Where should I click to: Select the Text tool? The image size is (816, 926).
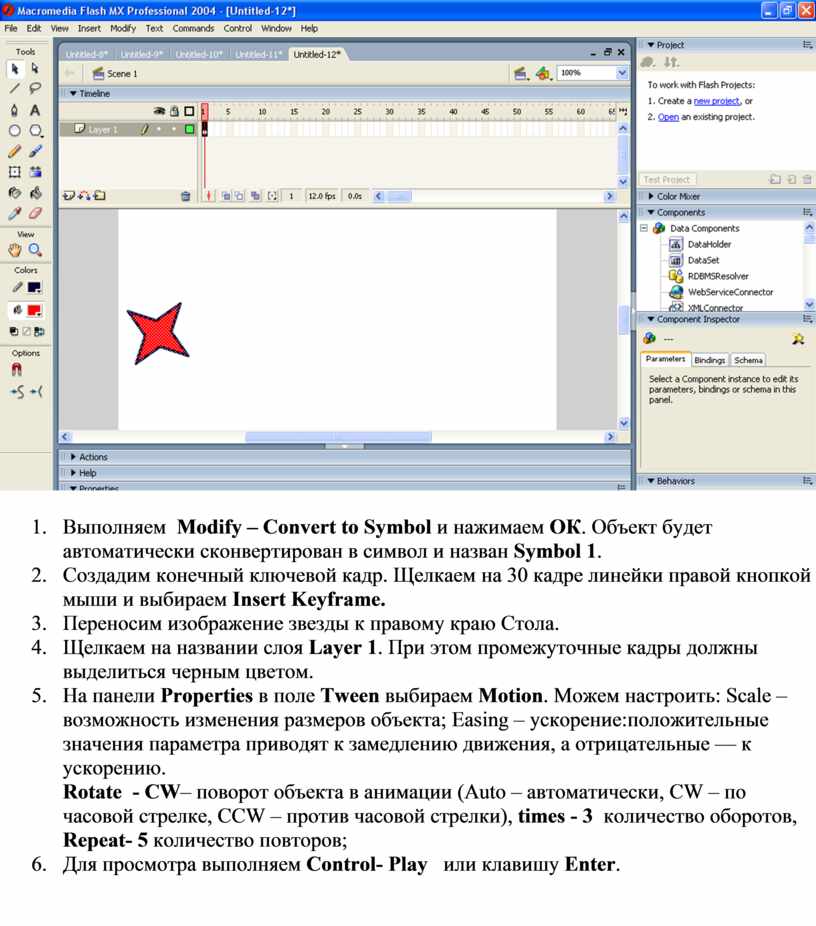point(35,110)
